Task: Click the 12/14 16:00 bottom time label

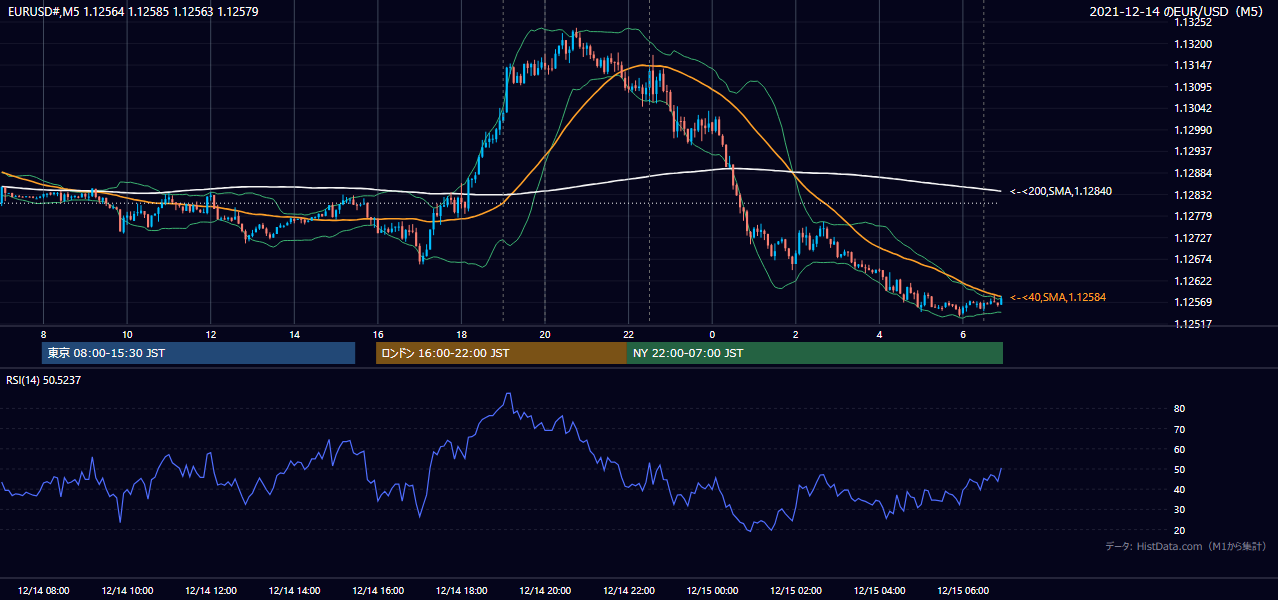Action: [378, 591]
